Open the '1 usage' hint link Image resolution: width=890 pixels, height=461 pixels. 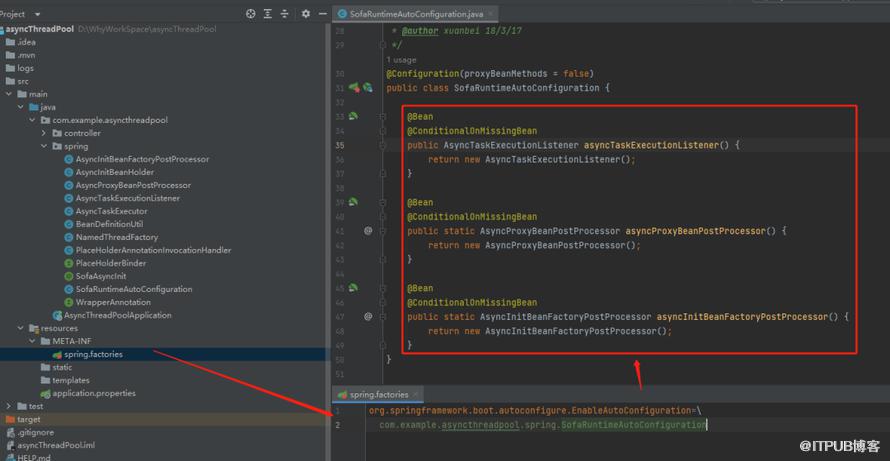click(402, 60)
